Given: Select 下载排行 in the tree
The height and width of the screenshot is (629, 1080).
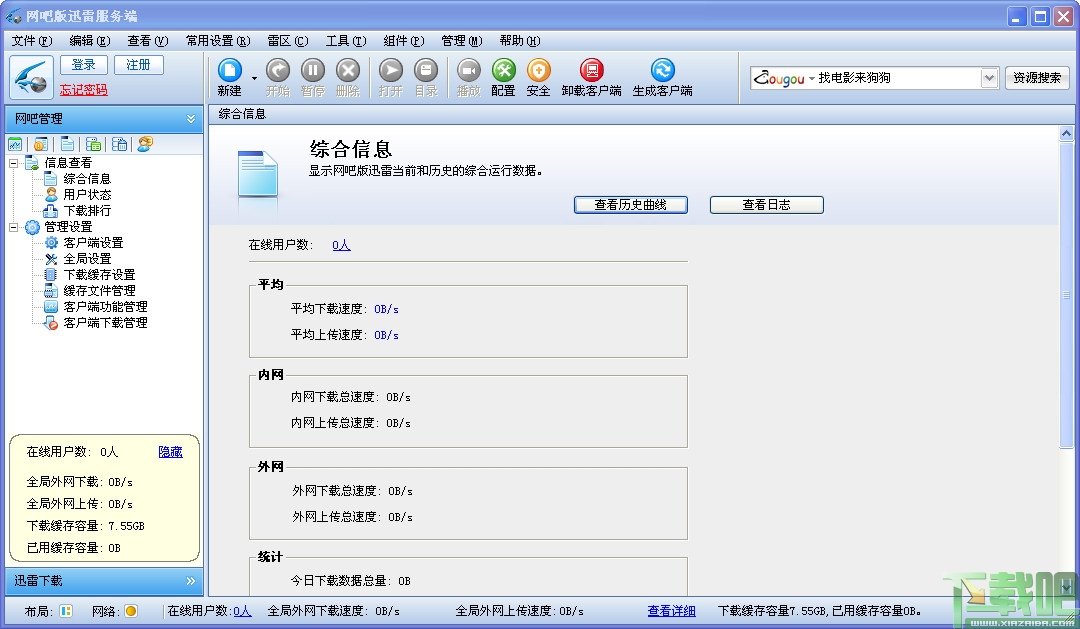Looking at the screenshot, I should 87,211.
